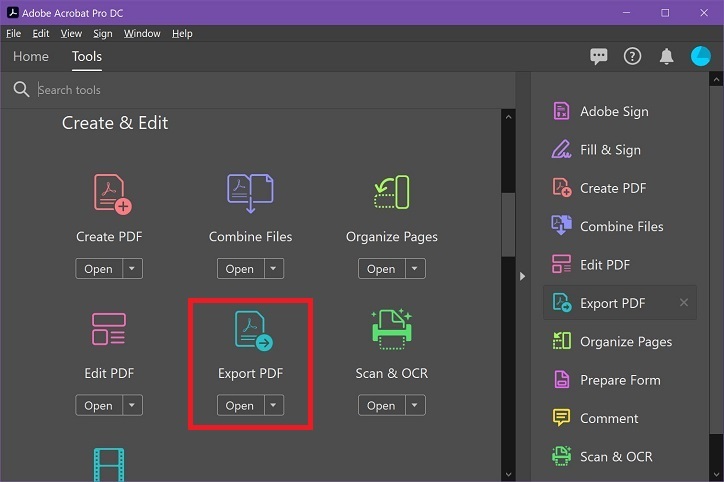Maximize the Acrobat window
The width and height of the screenshot is (724, 482).
(x=665, y=12)
